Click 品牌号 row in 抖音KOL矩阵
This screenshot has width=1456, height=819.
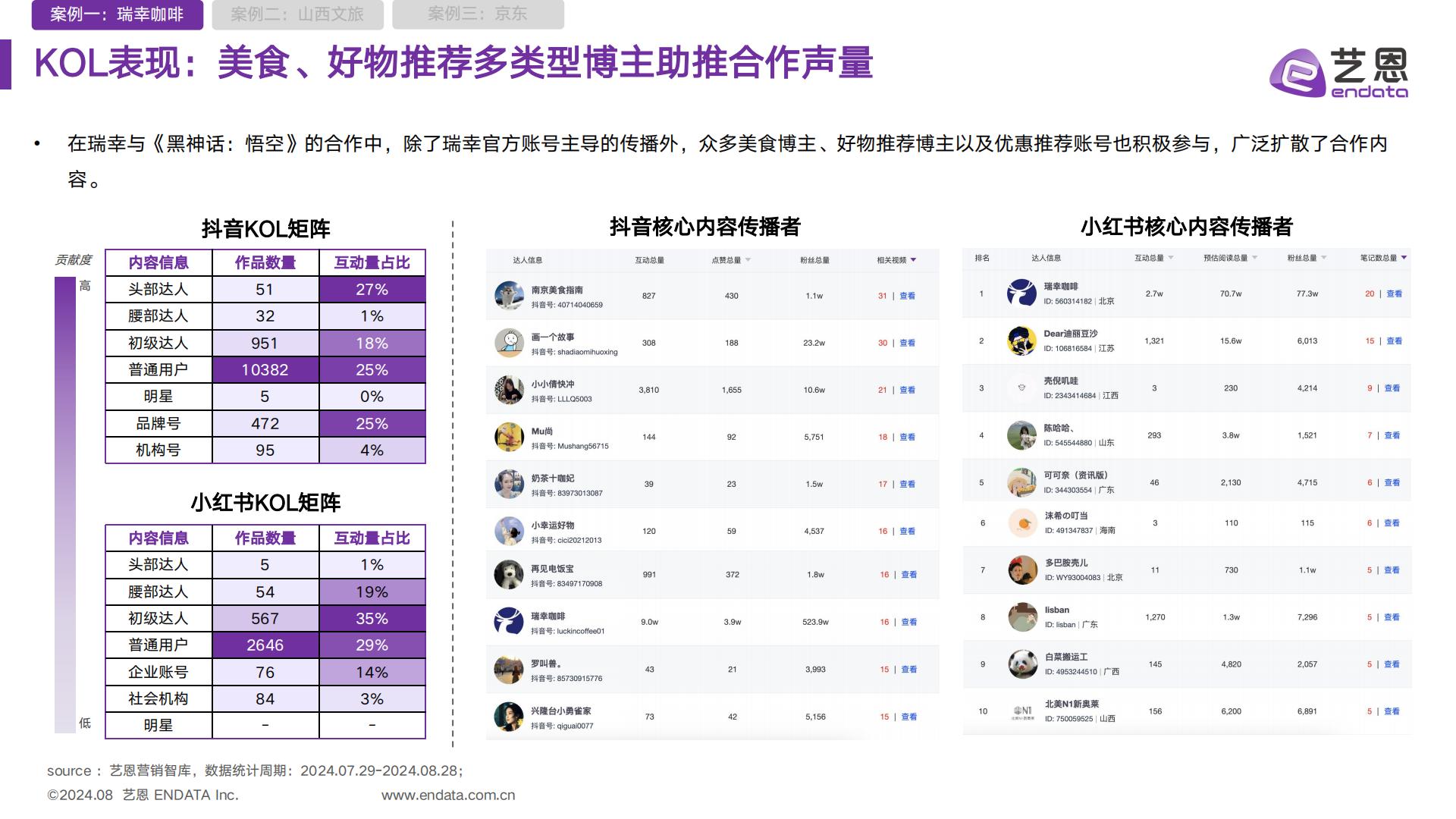click(x=265, y=424)
